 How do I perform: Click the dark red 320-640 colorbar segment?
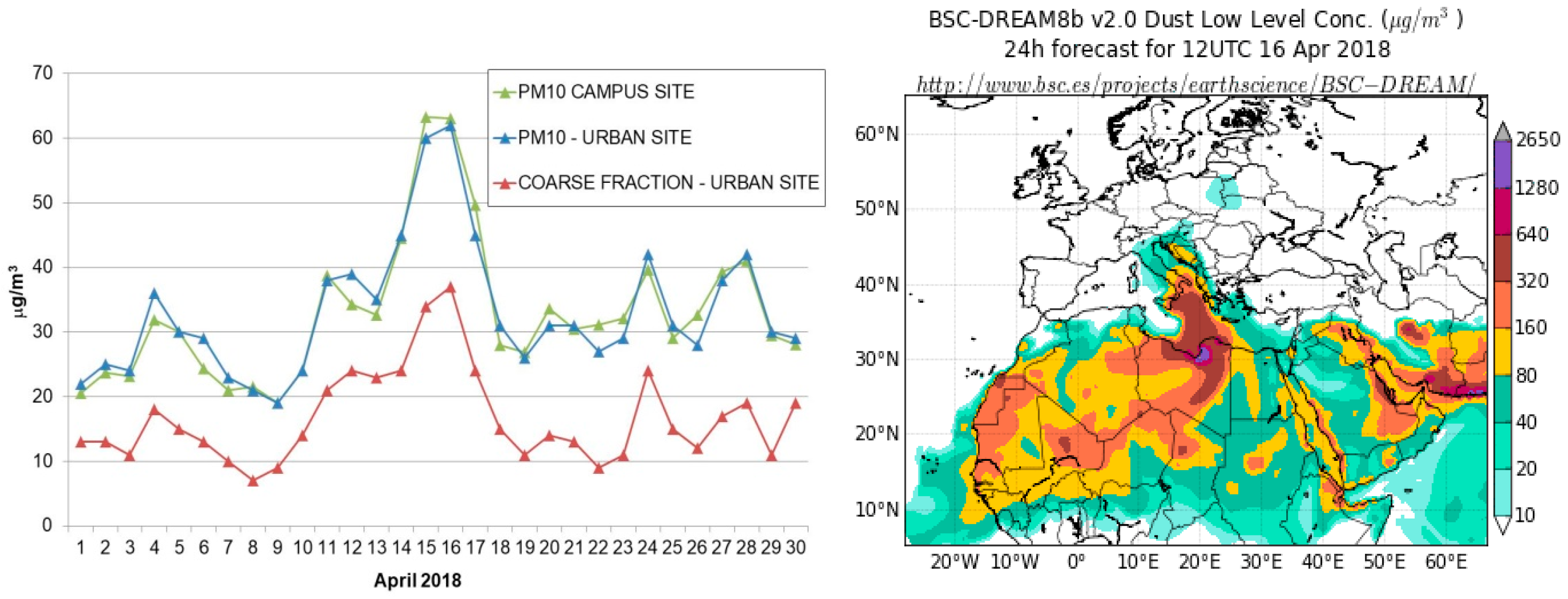click(x=1503, y=258)
